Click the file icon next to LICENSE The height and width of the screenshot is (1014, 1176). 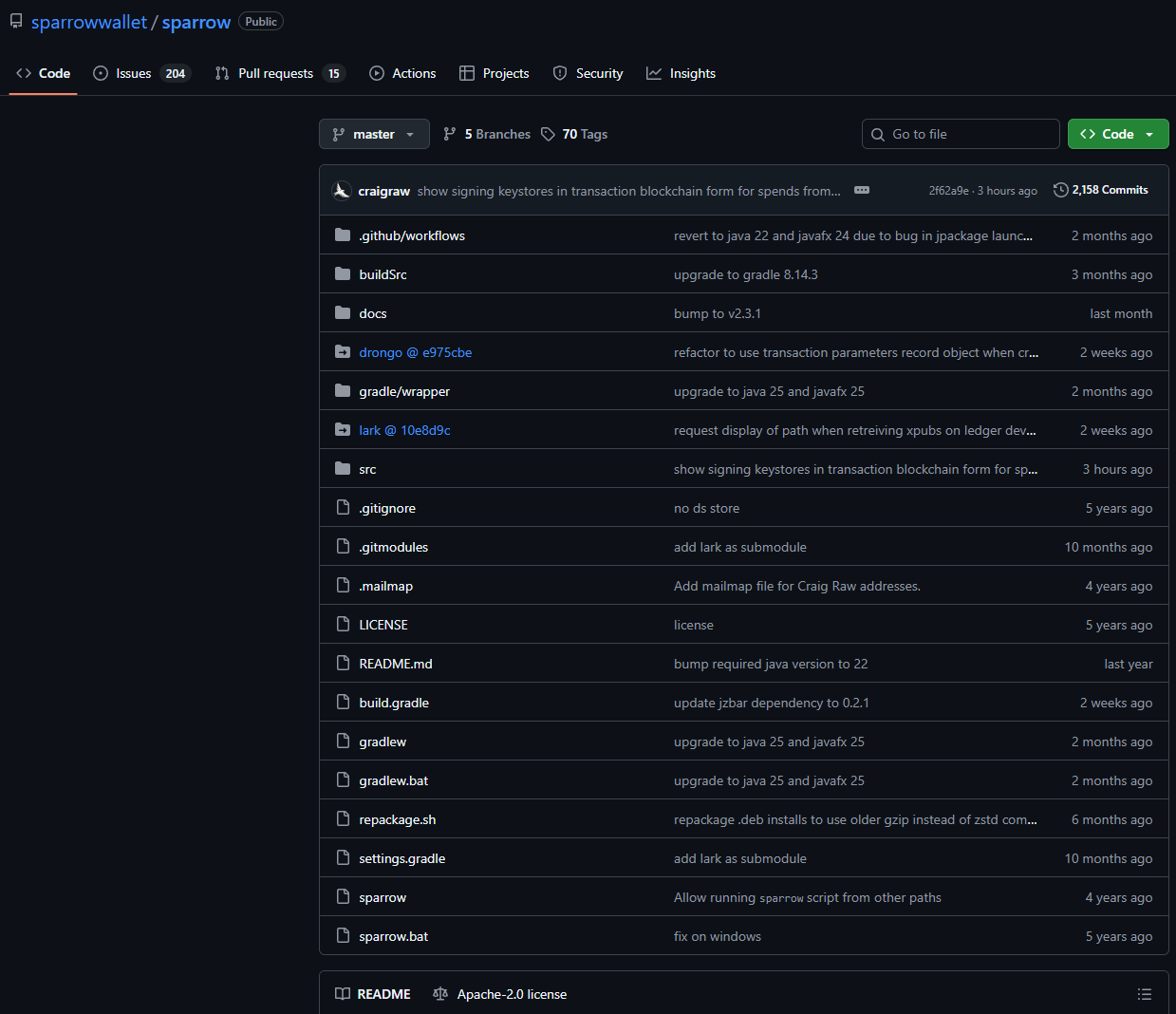(x=343, y=625)
